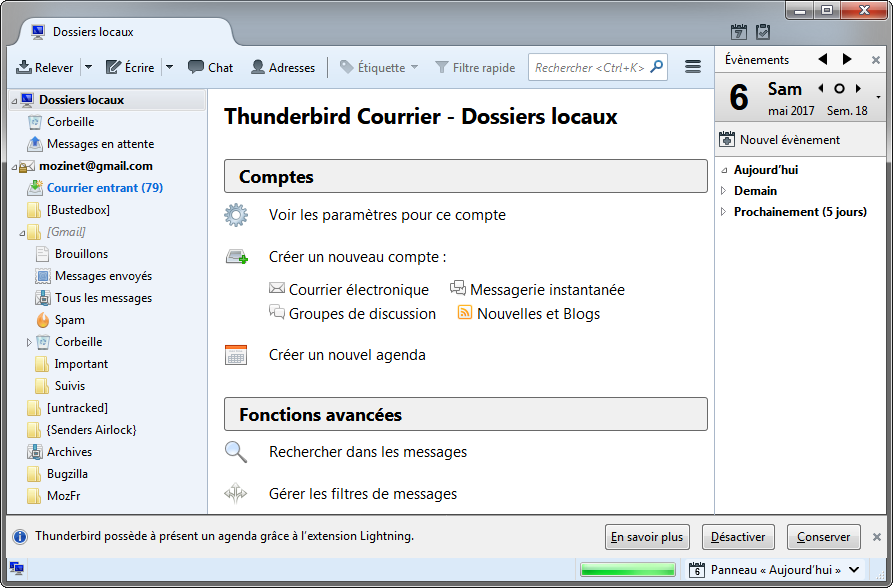Go to today circle button
The height and width of the screenshot is (588, 893).
(x=839, y=88)
